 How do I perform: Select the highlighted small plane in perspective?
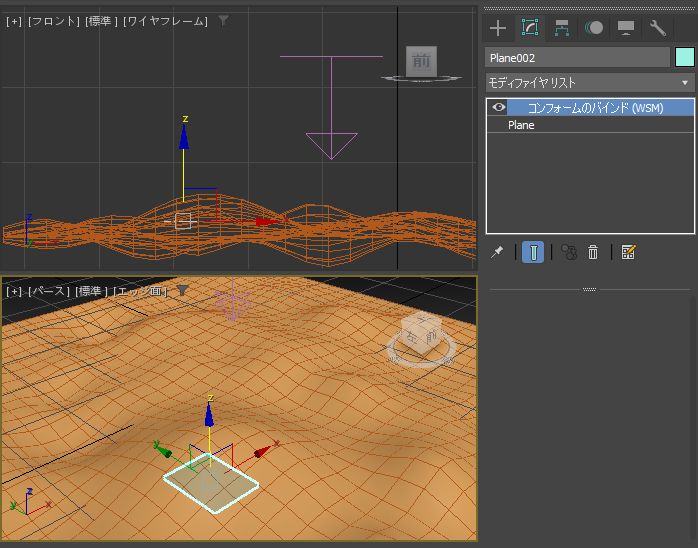tap(211, 483)
